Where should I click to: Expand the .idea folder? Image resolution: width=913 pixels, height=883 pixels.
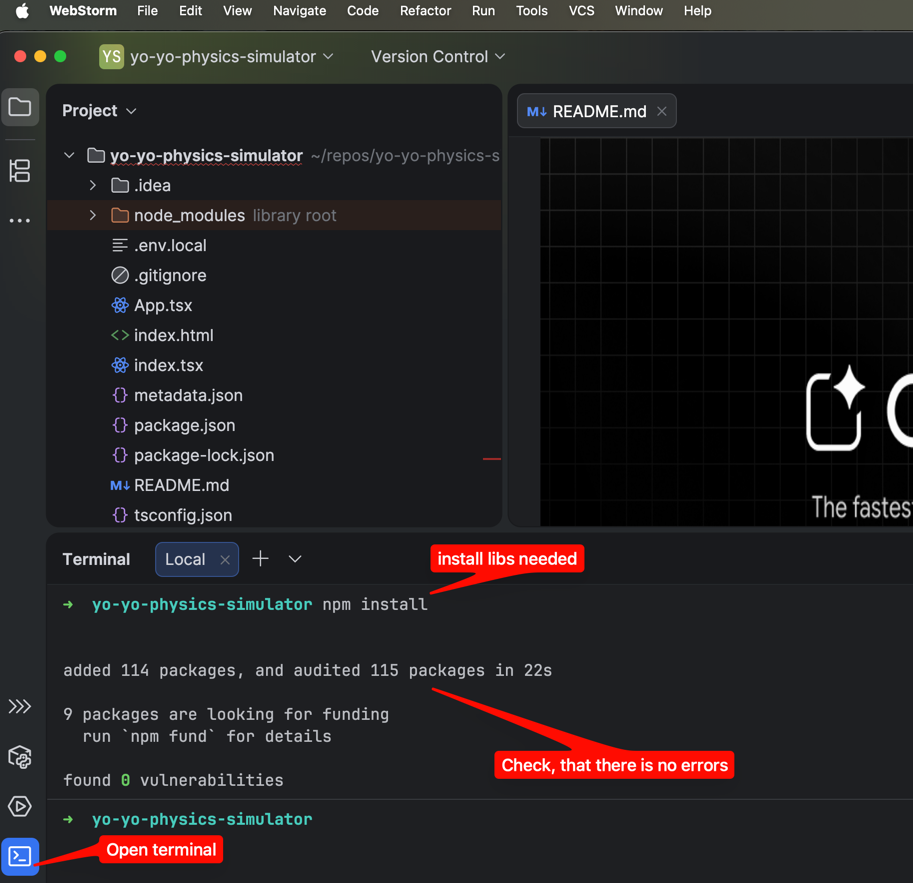pos(93,186)
